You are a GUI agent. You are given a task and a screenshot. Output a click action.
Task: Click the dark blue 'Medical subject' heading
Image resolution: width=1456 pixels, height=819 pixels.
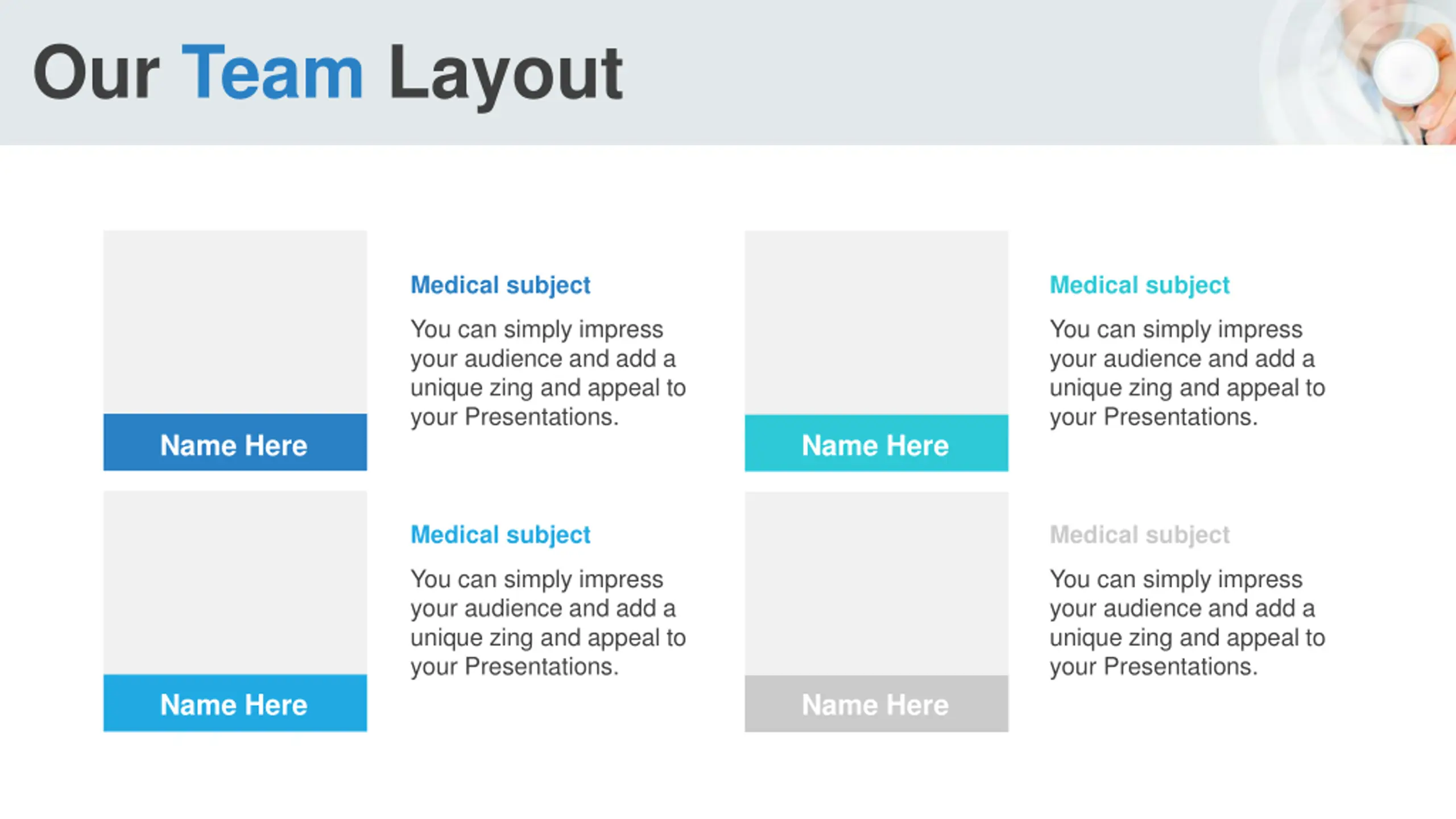click(x=500, y=286)
